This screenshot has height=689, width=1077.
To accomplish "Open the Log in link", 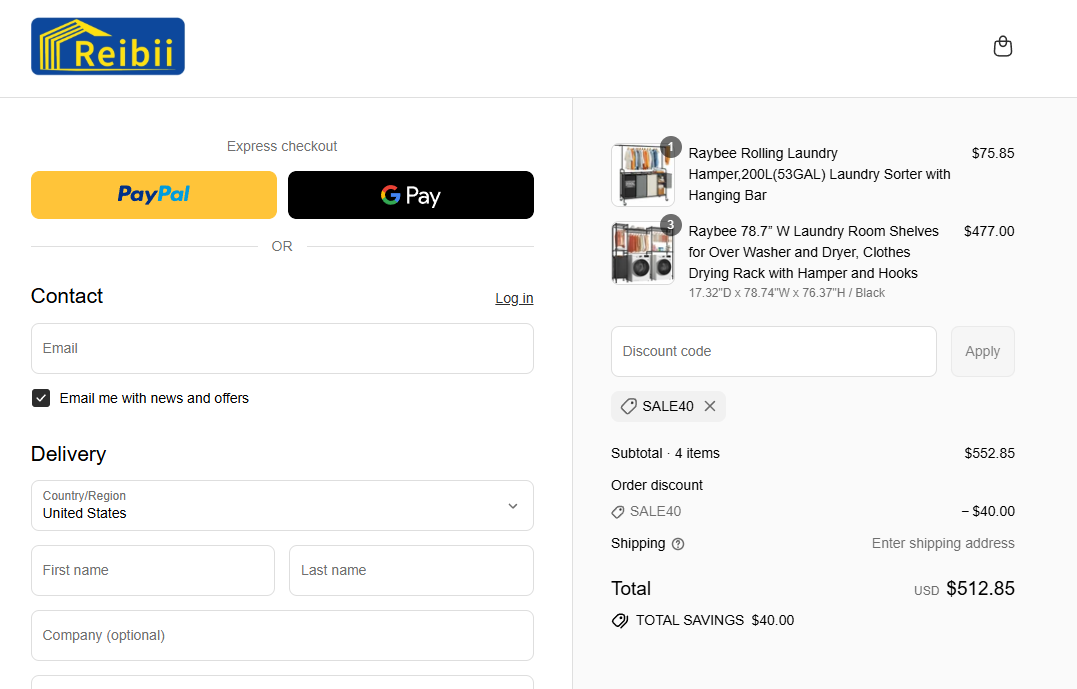I will tap(514, 298).
